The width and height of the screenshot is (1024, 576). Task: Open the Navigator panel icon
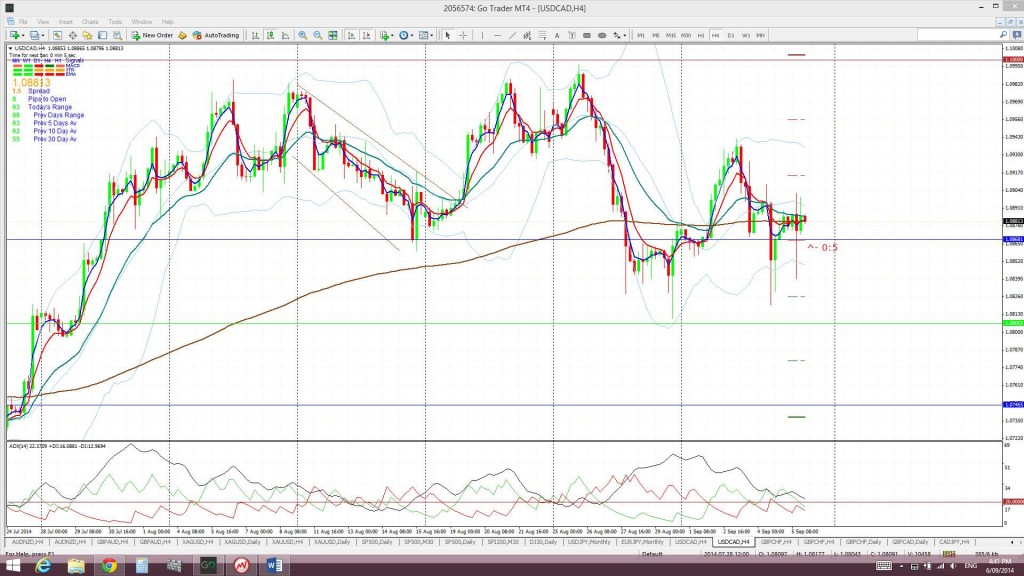[87, 35]
